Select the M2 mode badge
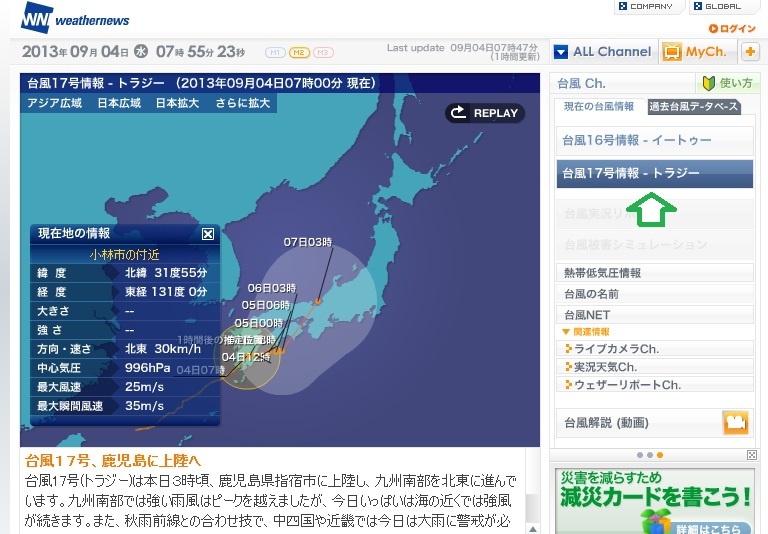 click(299, 52)
